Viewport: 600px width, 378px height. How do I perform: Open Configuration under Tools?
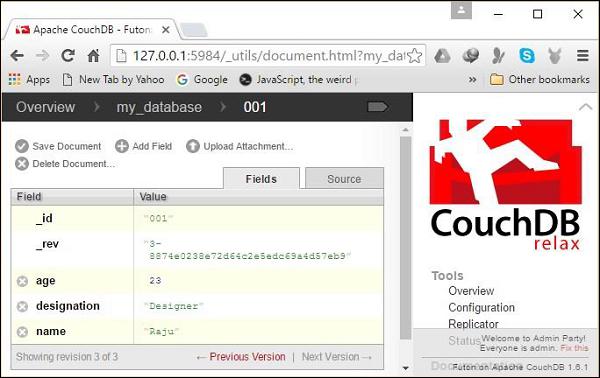pos(481,308)
